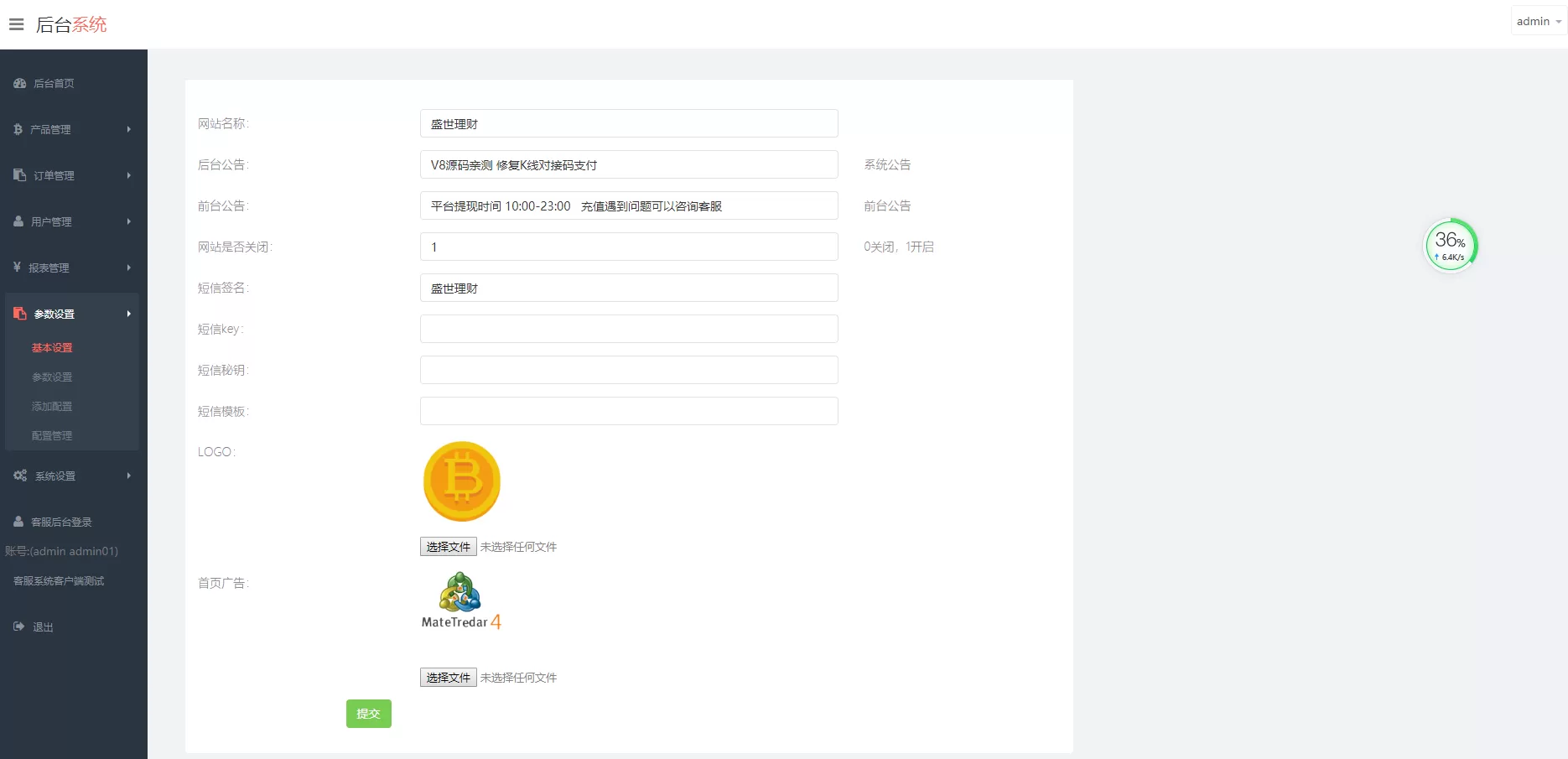
Task: Click the 网站名称 input field
Action: tap(628, 124)
